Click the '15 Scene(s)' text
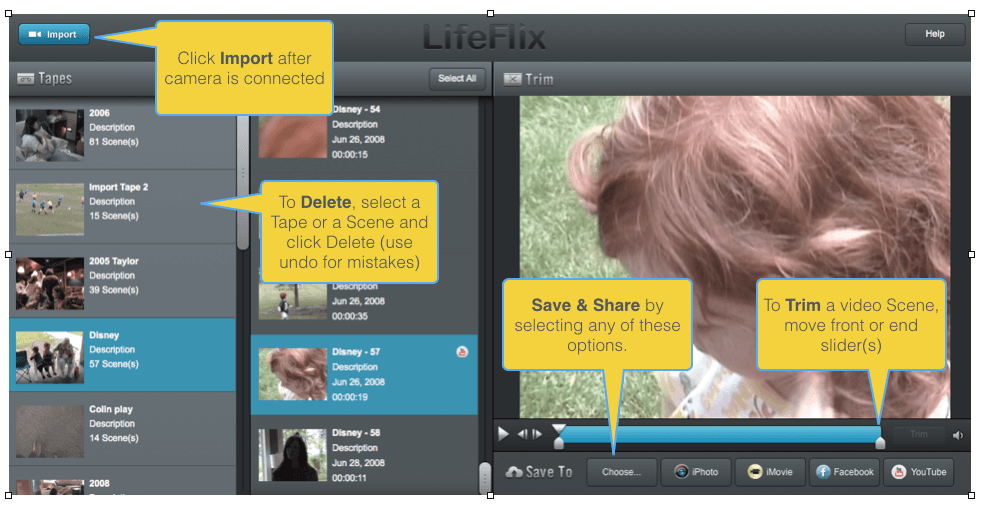 pos(114,216)
